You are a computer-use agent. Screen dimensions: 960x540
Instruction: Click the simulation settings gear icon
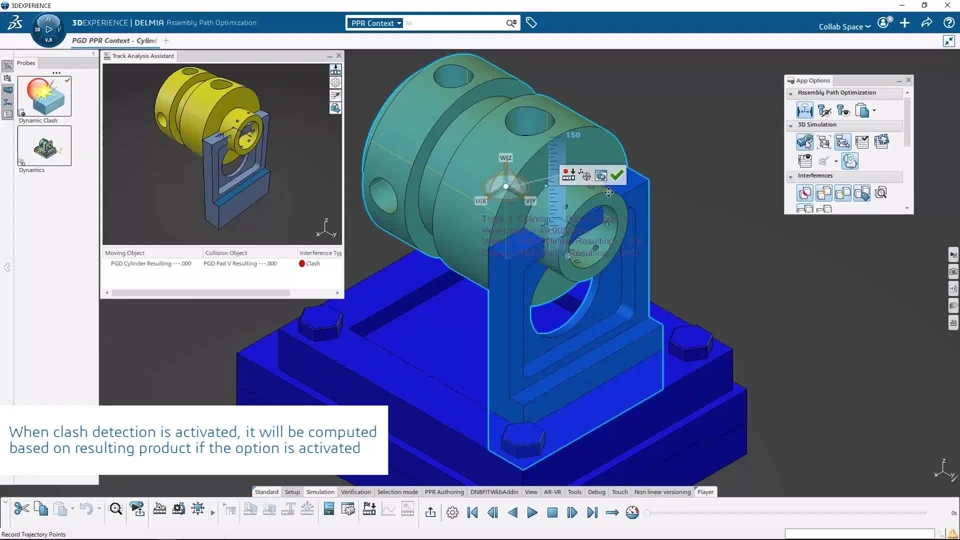click(x=452, y=512)
